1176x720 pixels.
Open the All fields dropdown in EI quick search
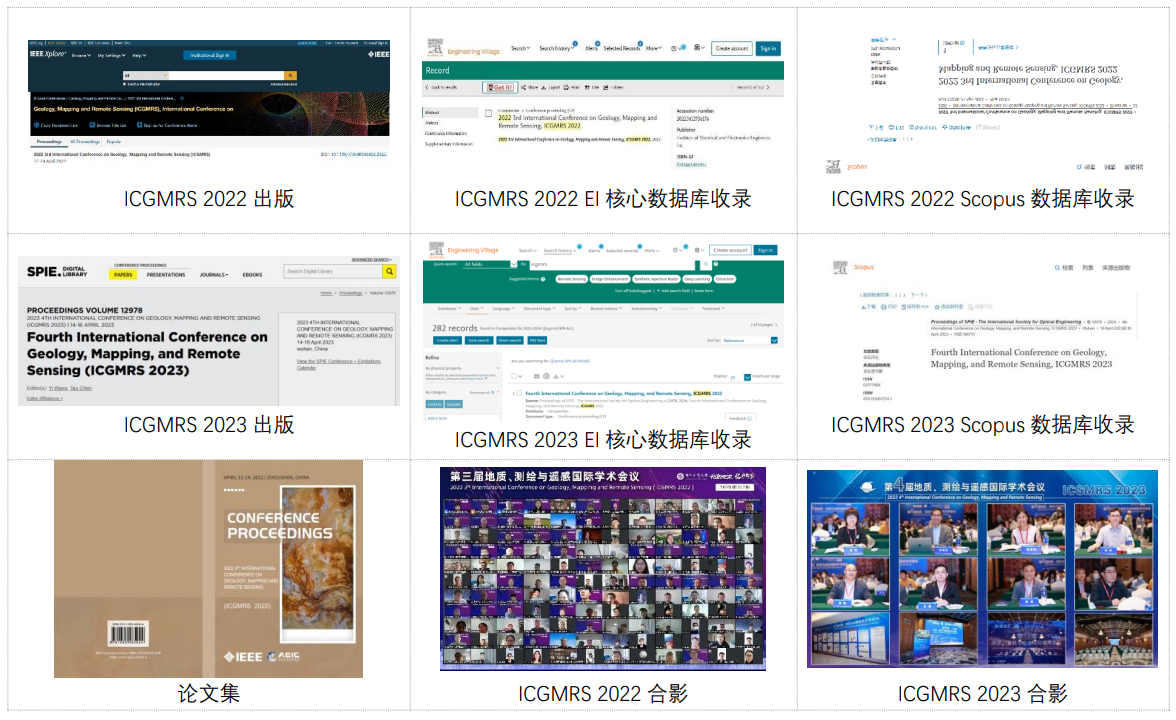(490, 264)
